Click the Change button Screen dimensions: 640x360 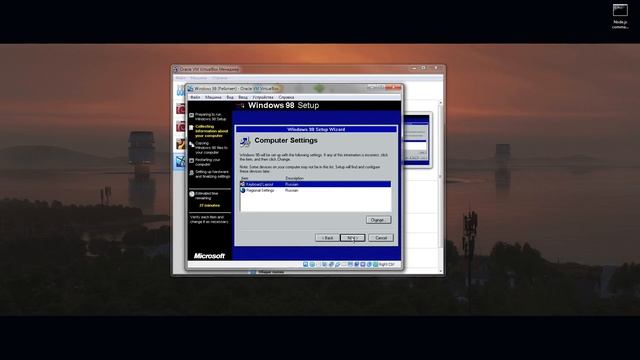378,220
